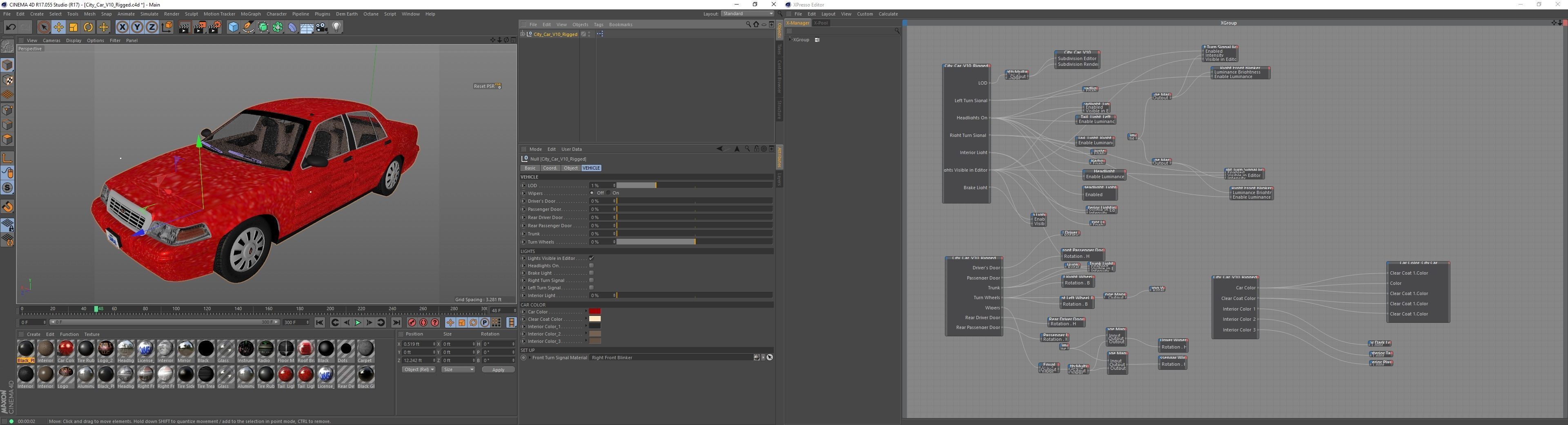1568x425 pixels.
Task: Go to end of animation
Action: 396,323
